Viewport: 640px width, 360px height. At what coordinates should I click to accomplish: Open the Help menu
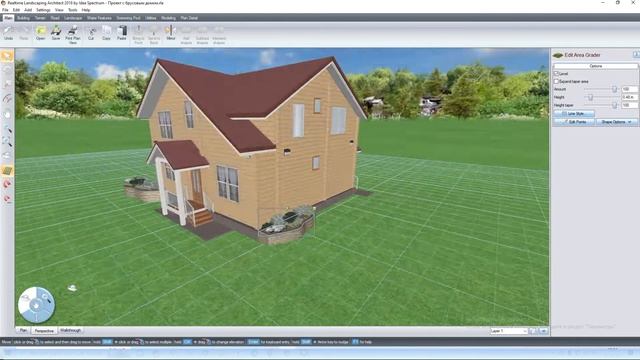[x=86, y=10]
